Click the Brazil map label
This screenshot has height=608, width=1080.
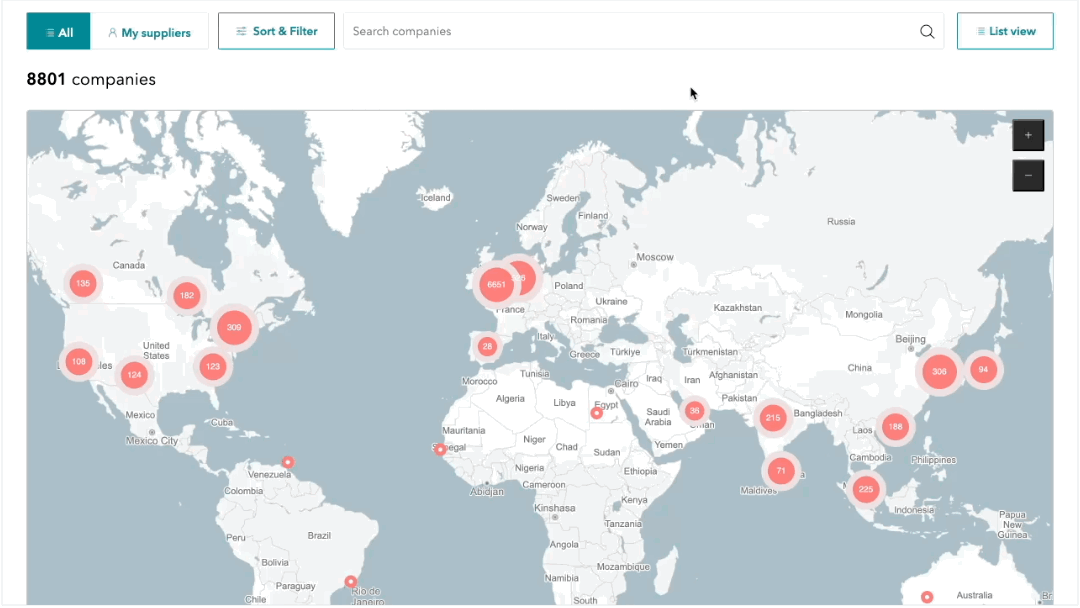tap(319, 536)
